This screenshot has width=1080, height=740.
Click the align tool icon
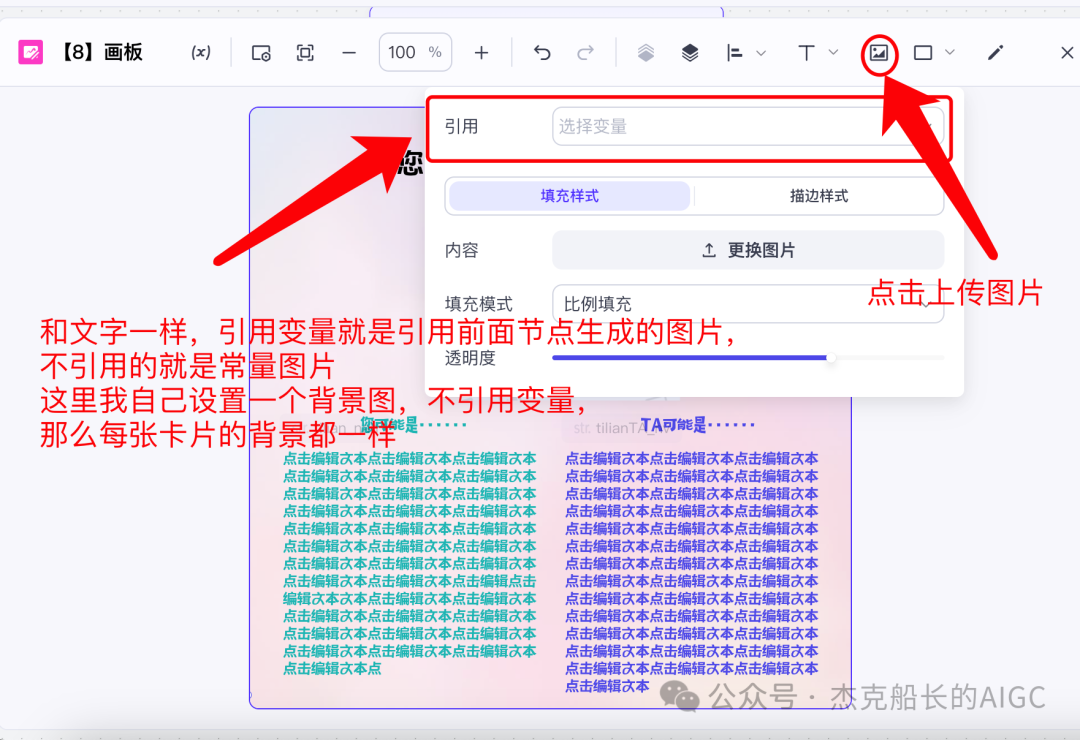734,53
